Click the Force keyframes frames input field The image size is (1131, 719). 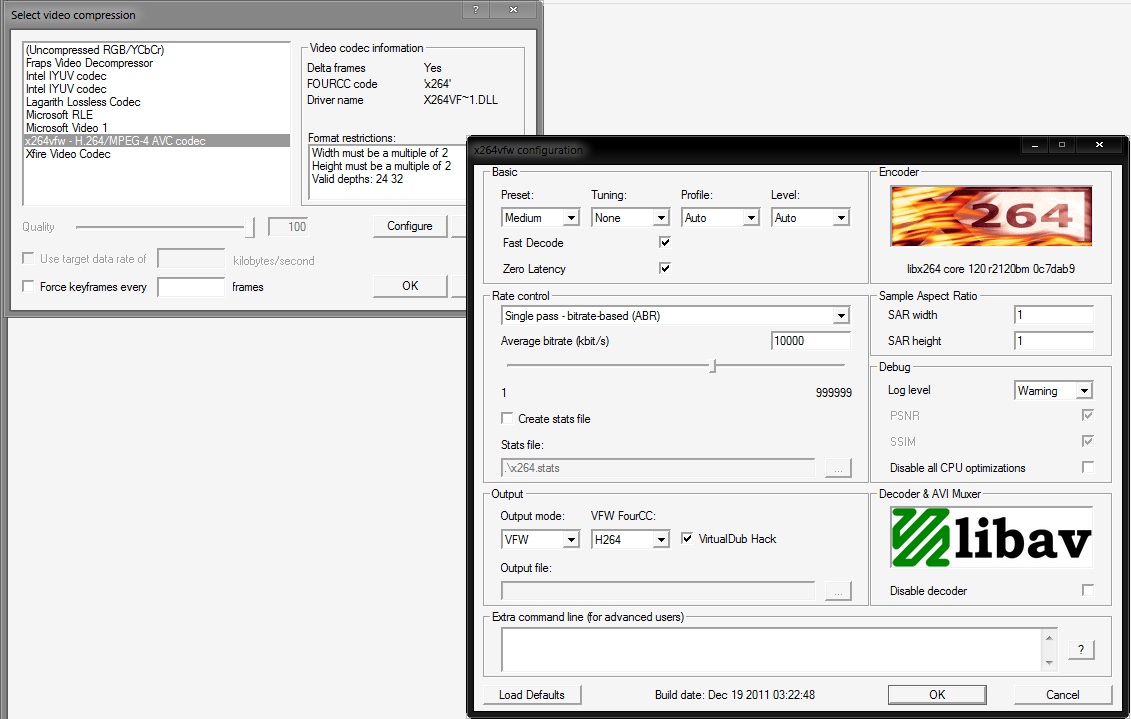[x=191, y=286]
